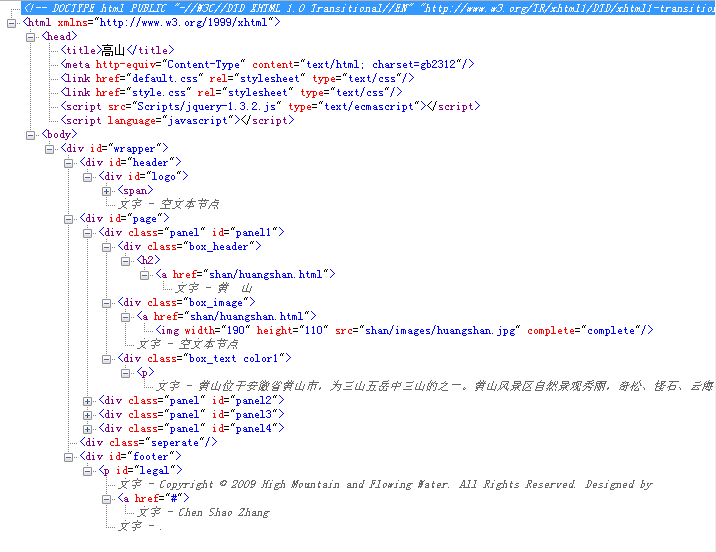Viewport: 716px width, 552px height.
Task: Select the html xmlns element text
Action: (152, 22)
